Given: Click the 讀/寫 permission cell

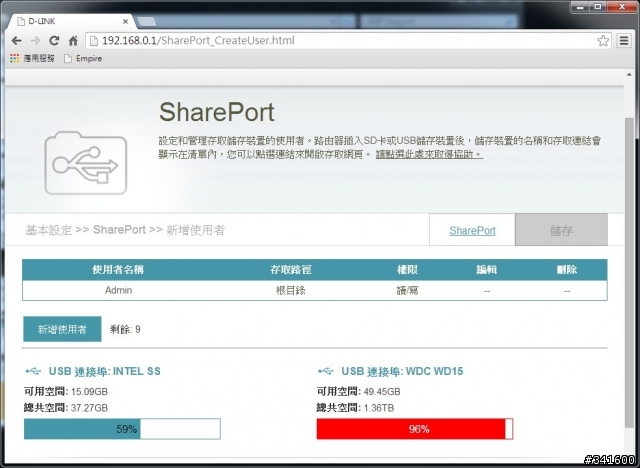Looking at the screenshot, I should pos(407,291).
